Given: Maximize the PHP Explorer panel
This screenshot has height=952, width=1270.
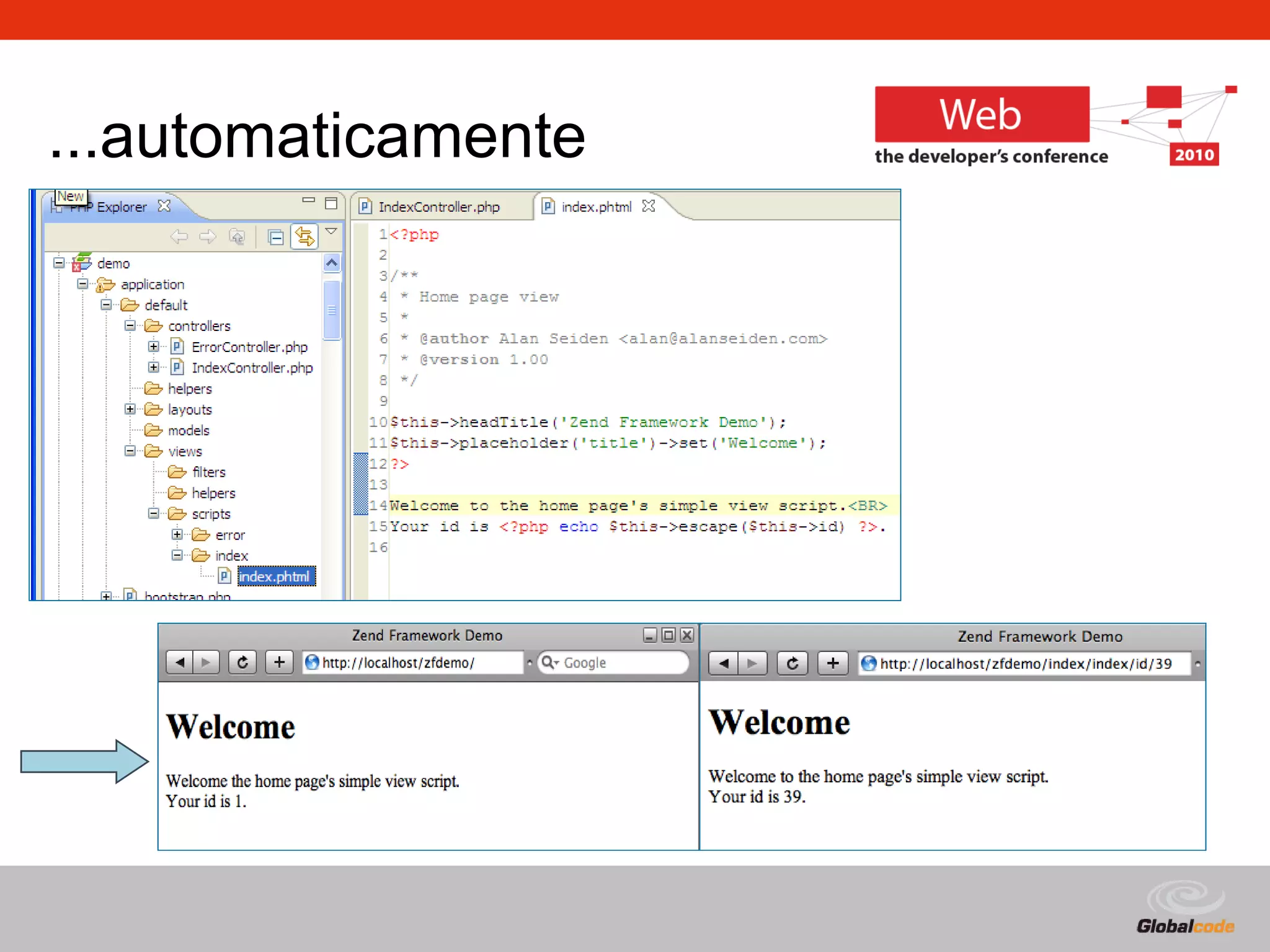Looking at the screenshot, I should 331,203.
